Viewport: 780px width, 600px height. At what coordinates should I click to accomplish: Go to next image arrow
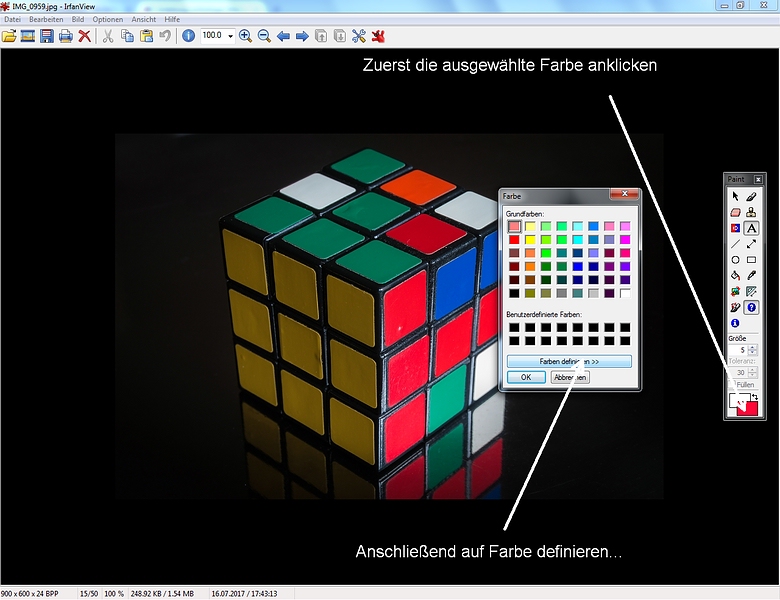(x=302, y=36)
